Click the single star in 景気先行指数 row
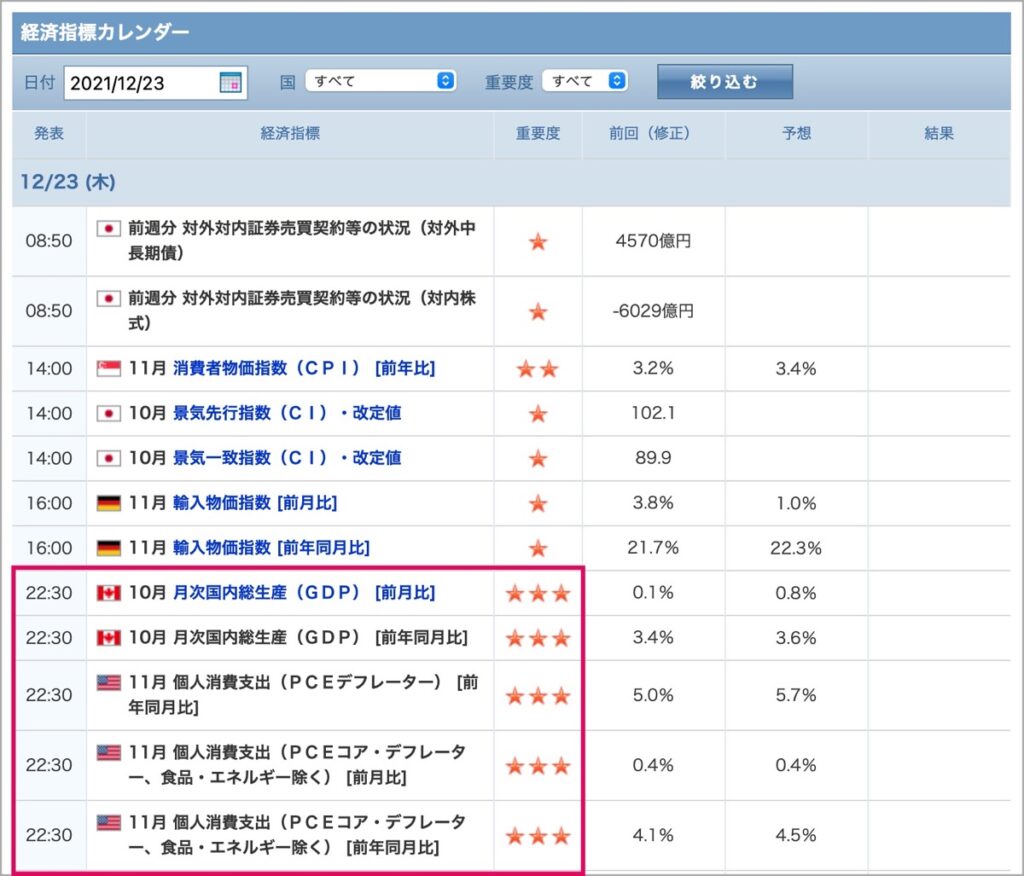This screenshot has height=876, width=1024. click(537, 414)
